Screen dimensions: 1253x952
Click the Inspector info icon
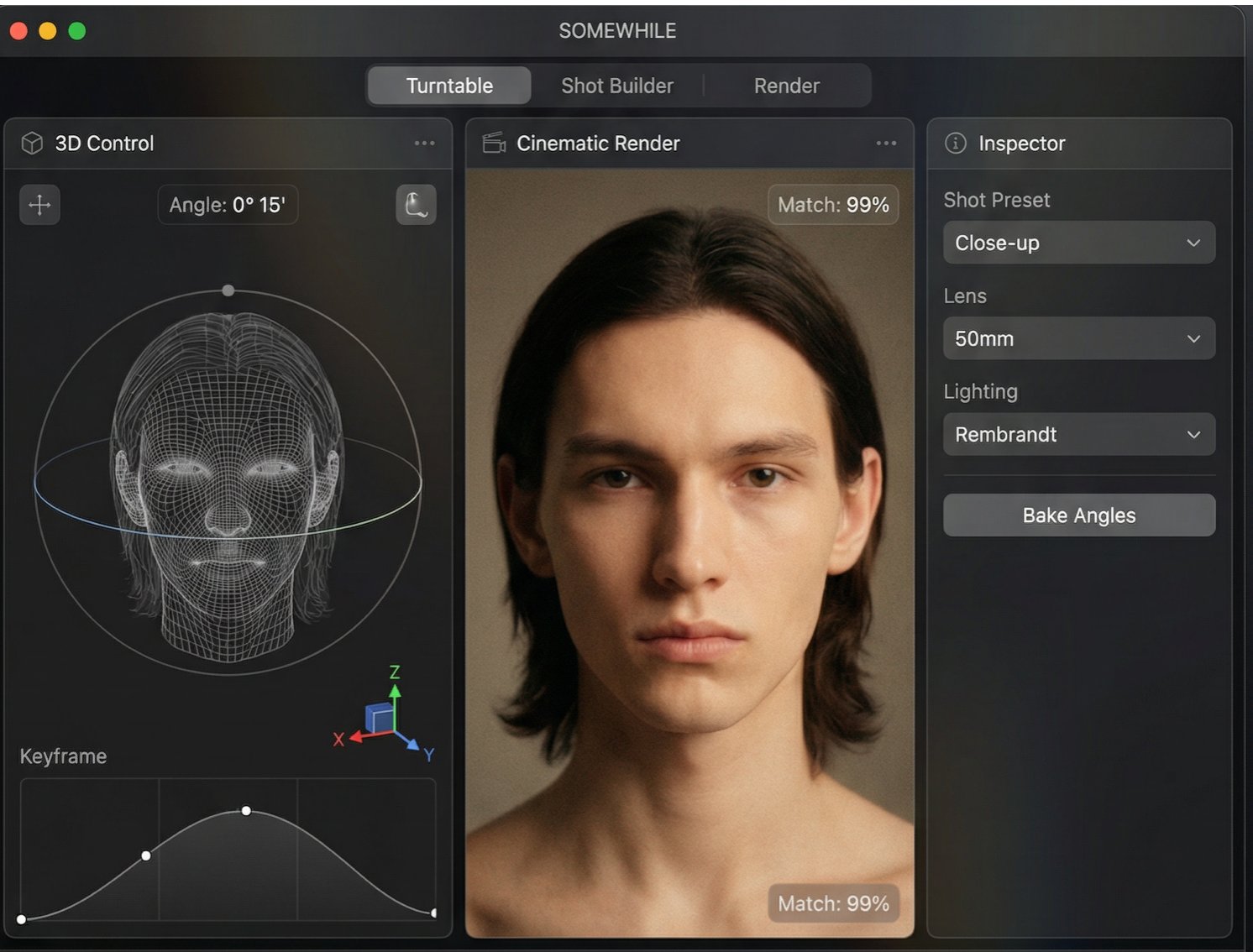pyautogui.click(x=956, y=144)
